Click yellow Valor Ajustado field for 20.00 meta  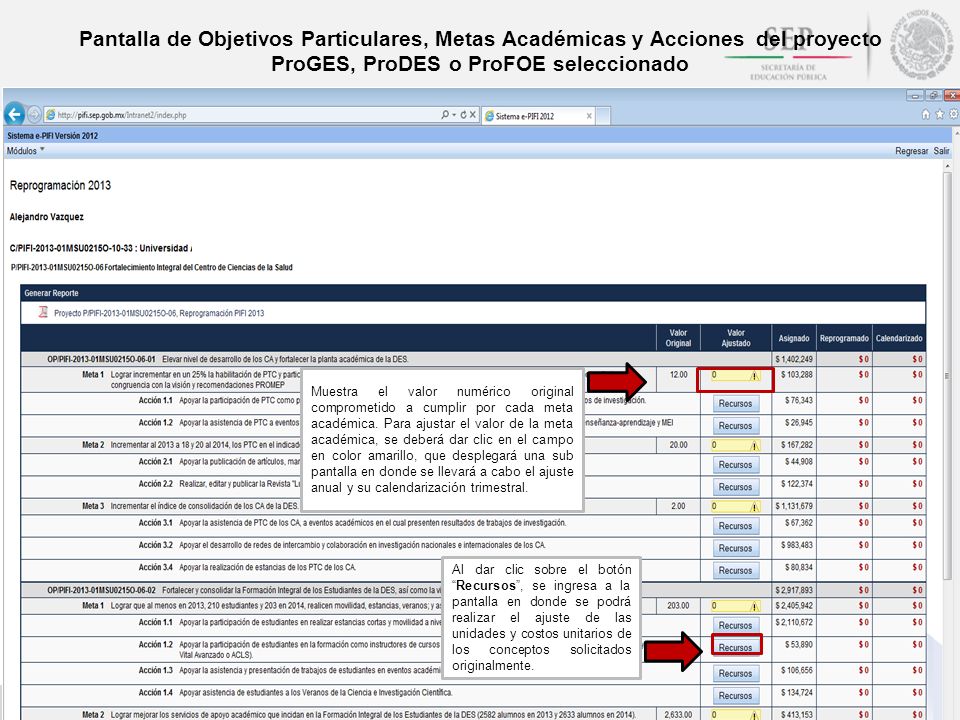[x=735, y=445]
